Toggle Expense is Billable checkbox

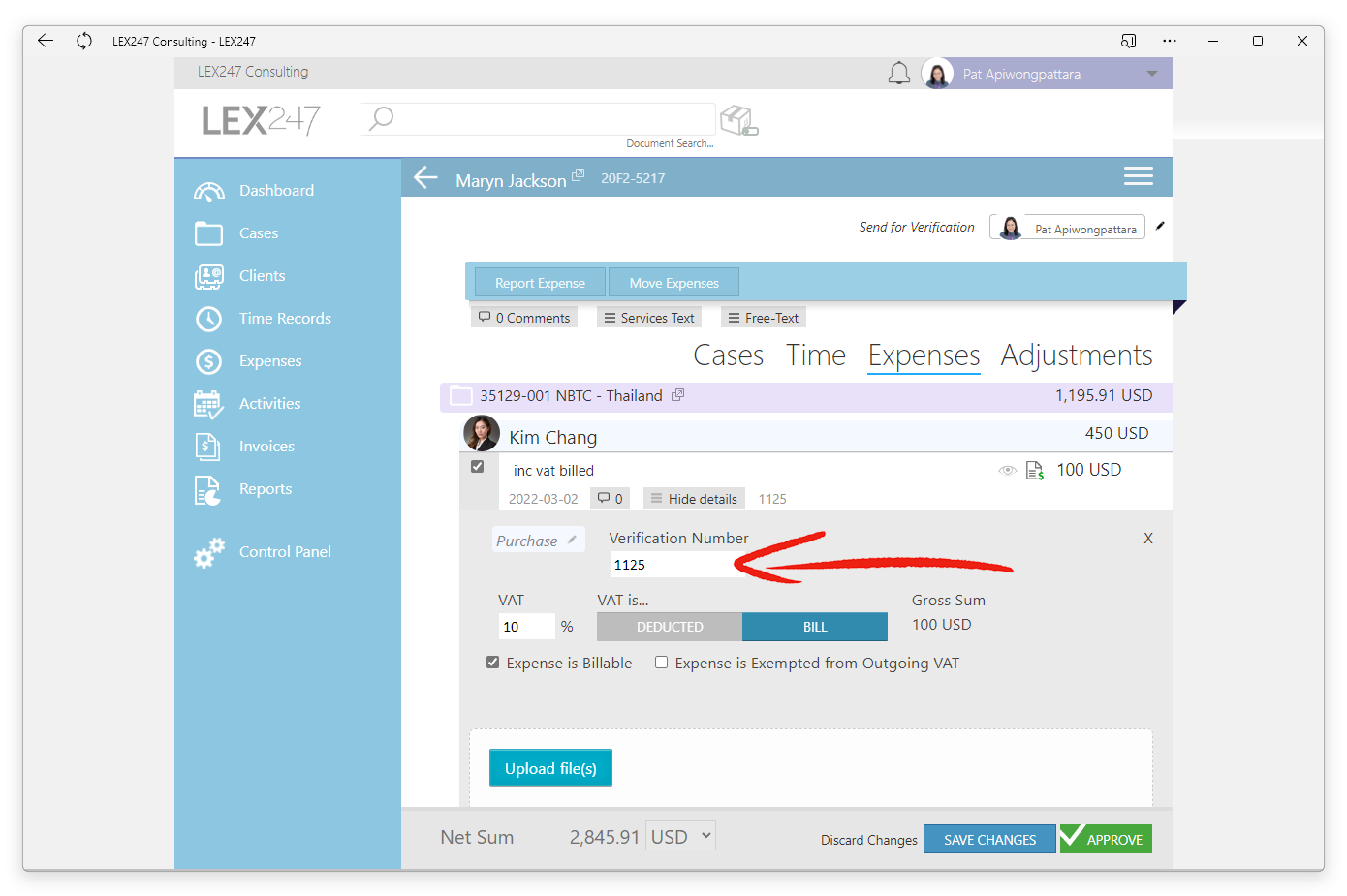[x=492, y=663]
